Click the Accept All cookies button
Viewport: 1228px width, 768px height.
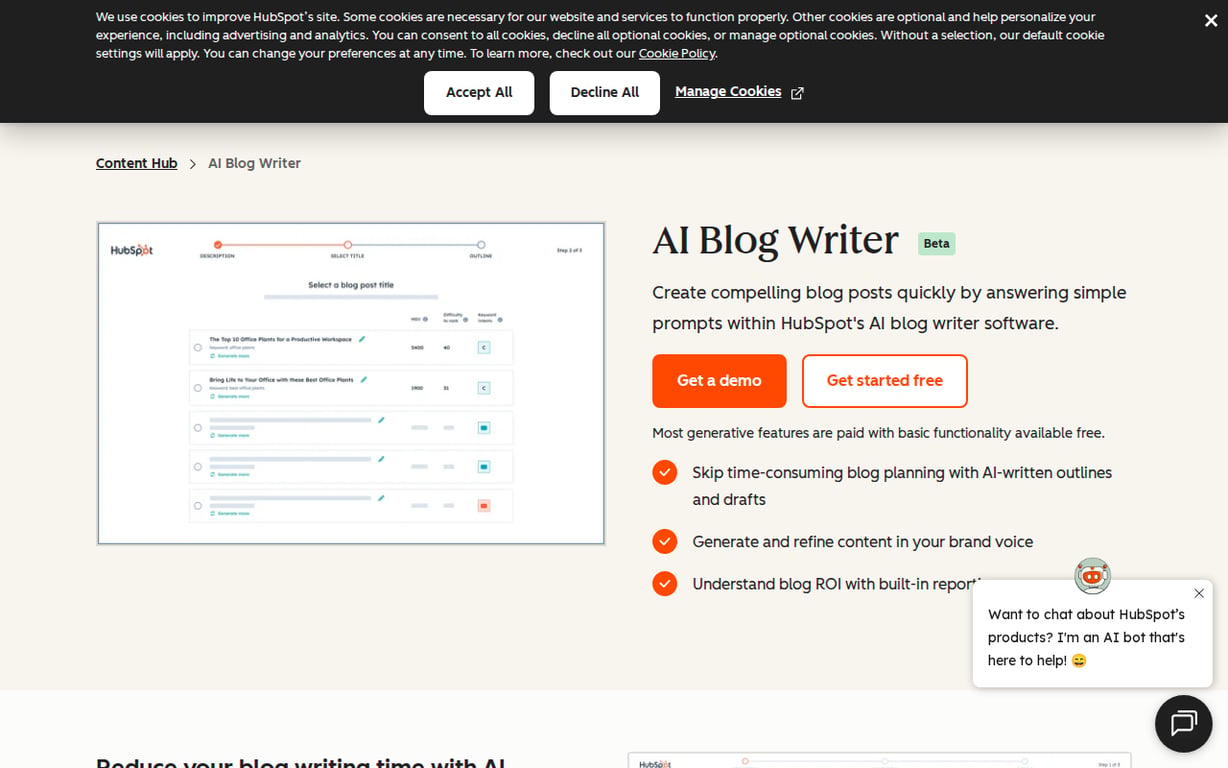click(479, 93)
